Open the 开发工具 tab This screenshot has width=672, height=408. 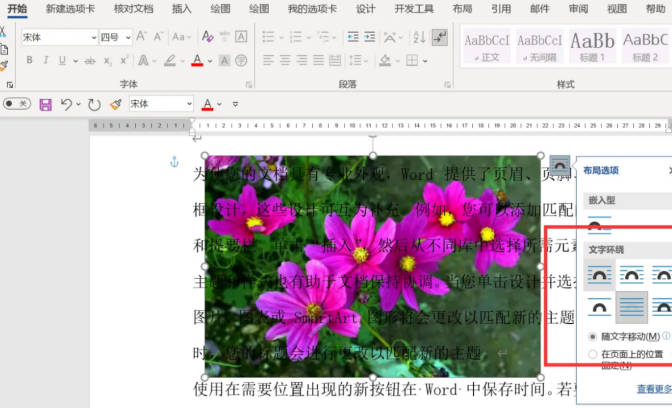414,9
